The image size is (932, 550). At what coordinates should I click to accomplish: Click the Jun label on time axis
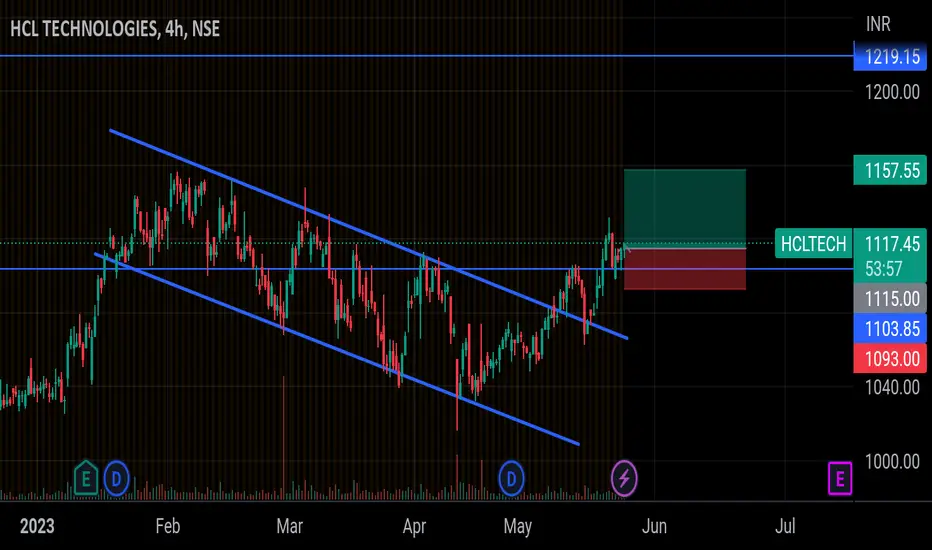pyautogui.click(x=654, y=526)
